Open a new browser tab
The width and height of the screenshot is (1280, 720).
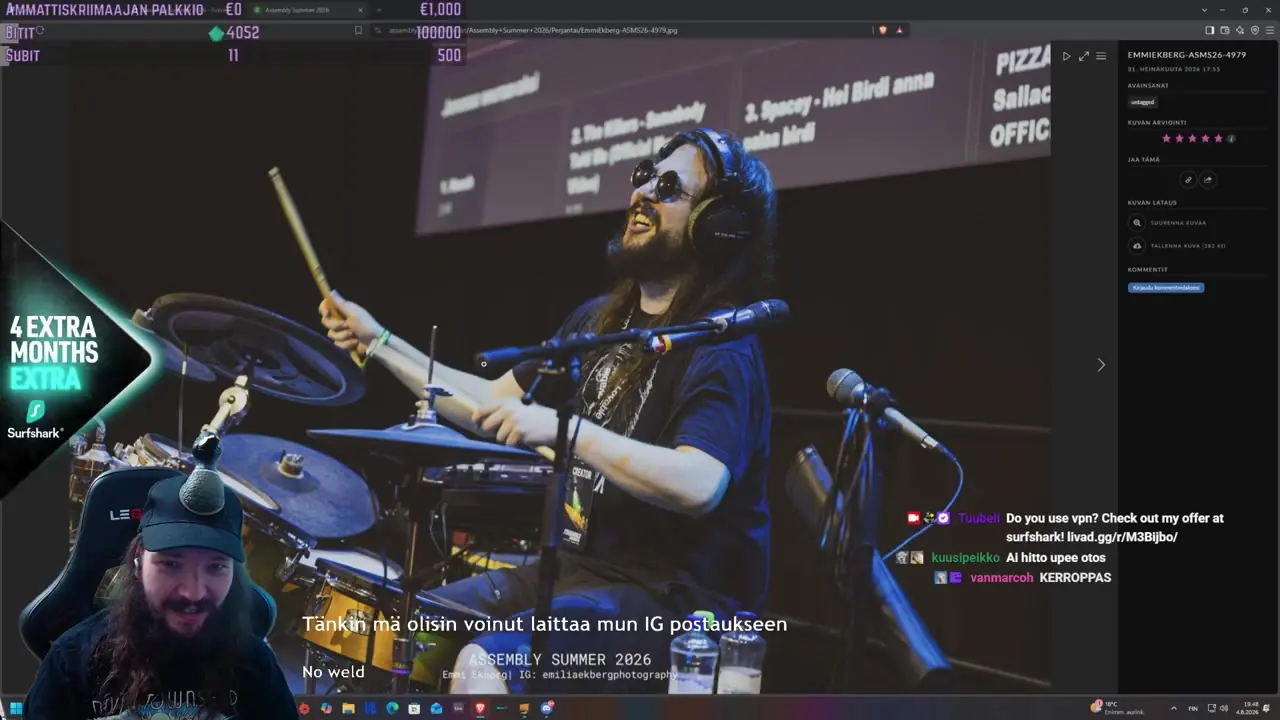point(379,10)
